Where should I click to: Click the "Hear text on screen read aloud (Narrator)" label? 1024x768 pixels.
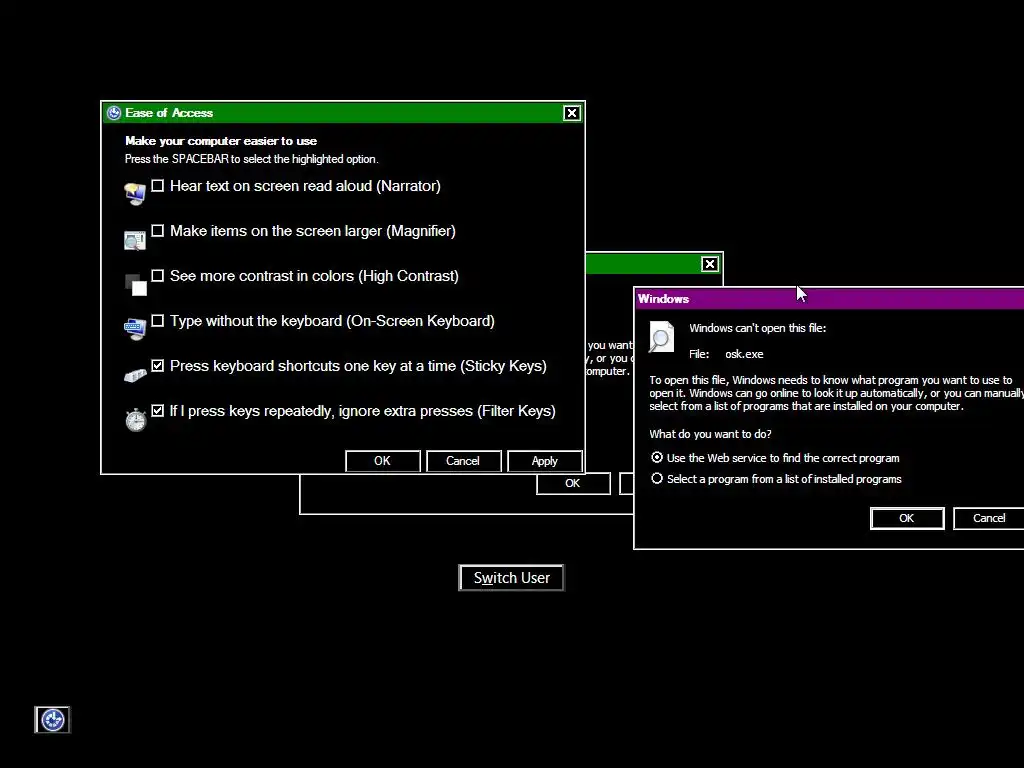(x=305, y=186)
